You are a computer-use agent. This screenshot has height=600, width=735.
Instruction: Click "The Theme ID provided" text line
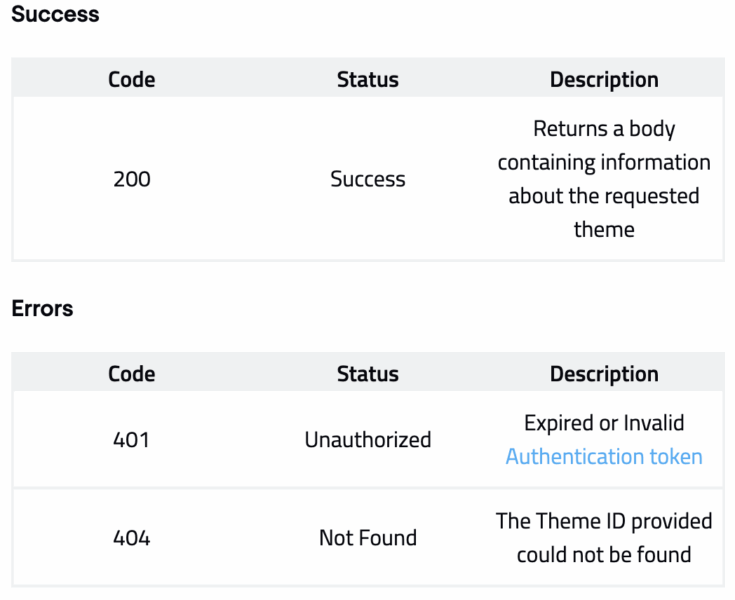[x=604, y=521]
